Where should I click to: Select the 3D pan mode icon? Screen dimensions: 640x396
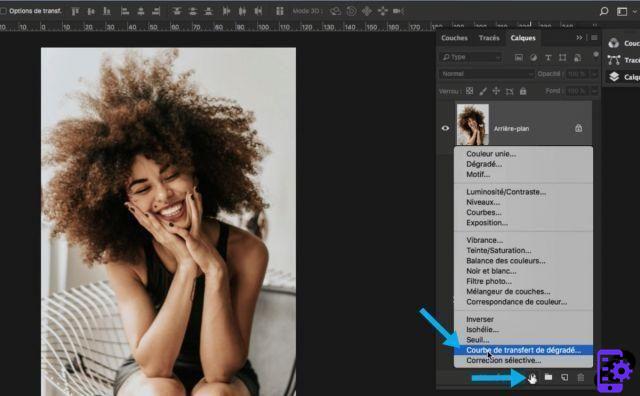tap(367, 11)
